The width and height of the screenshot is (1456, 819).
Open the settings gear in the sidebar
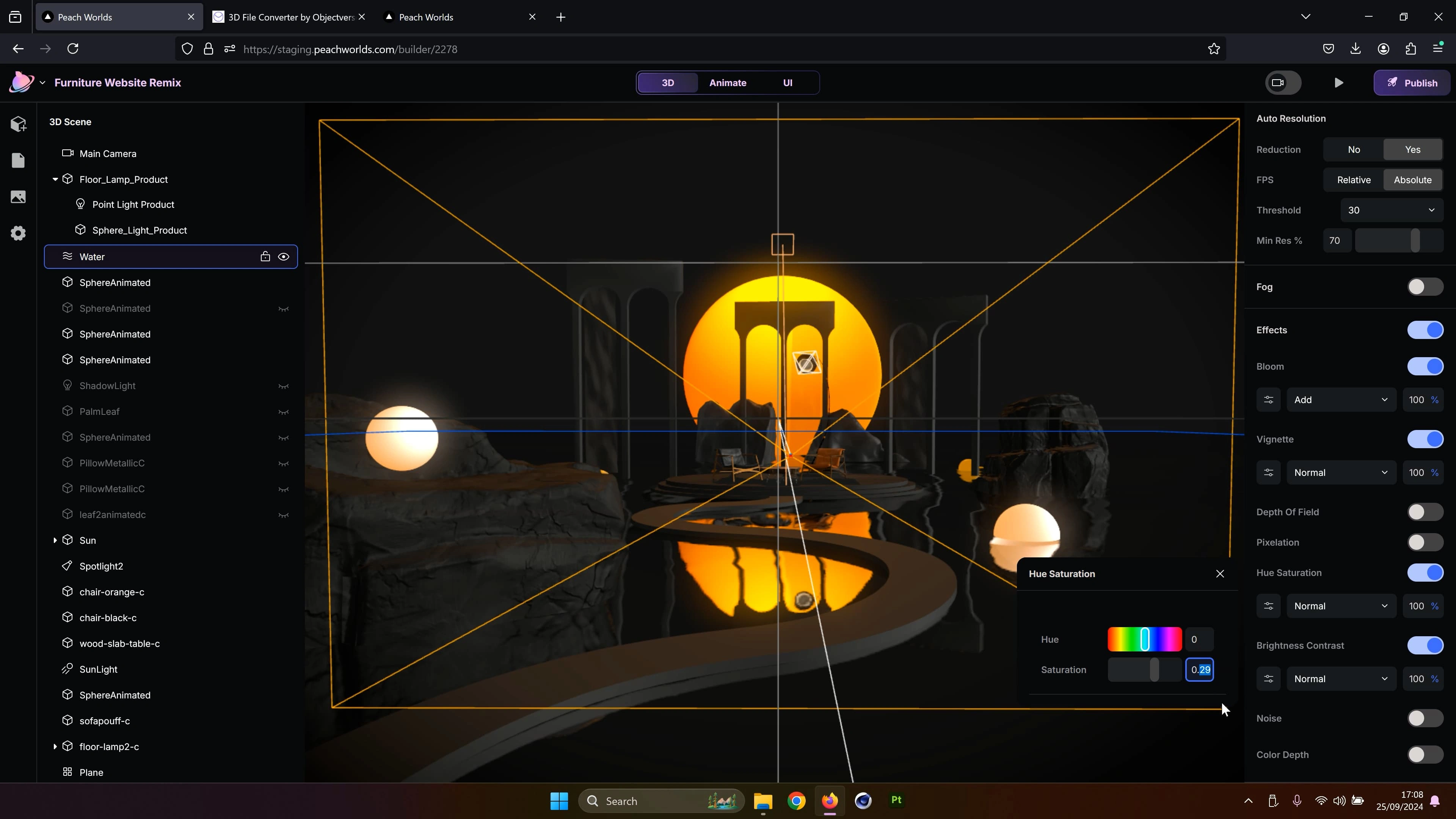pos(18,233)
